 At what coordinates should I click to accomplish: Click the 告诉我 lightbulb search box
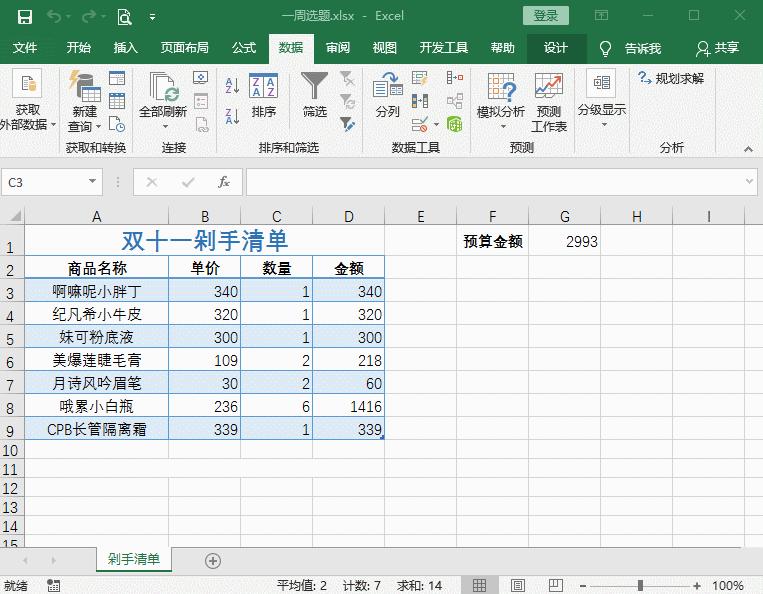pyautogui.click(x=632, y=48)
